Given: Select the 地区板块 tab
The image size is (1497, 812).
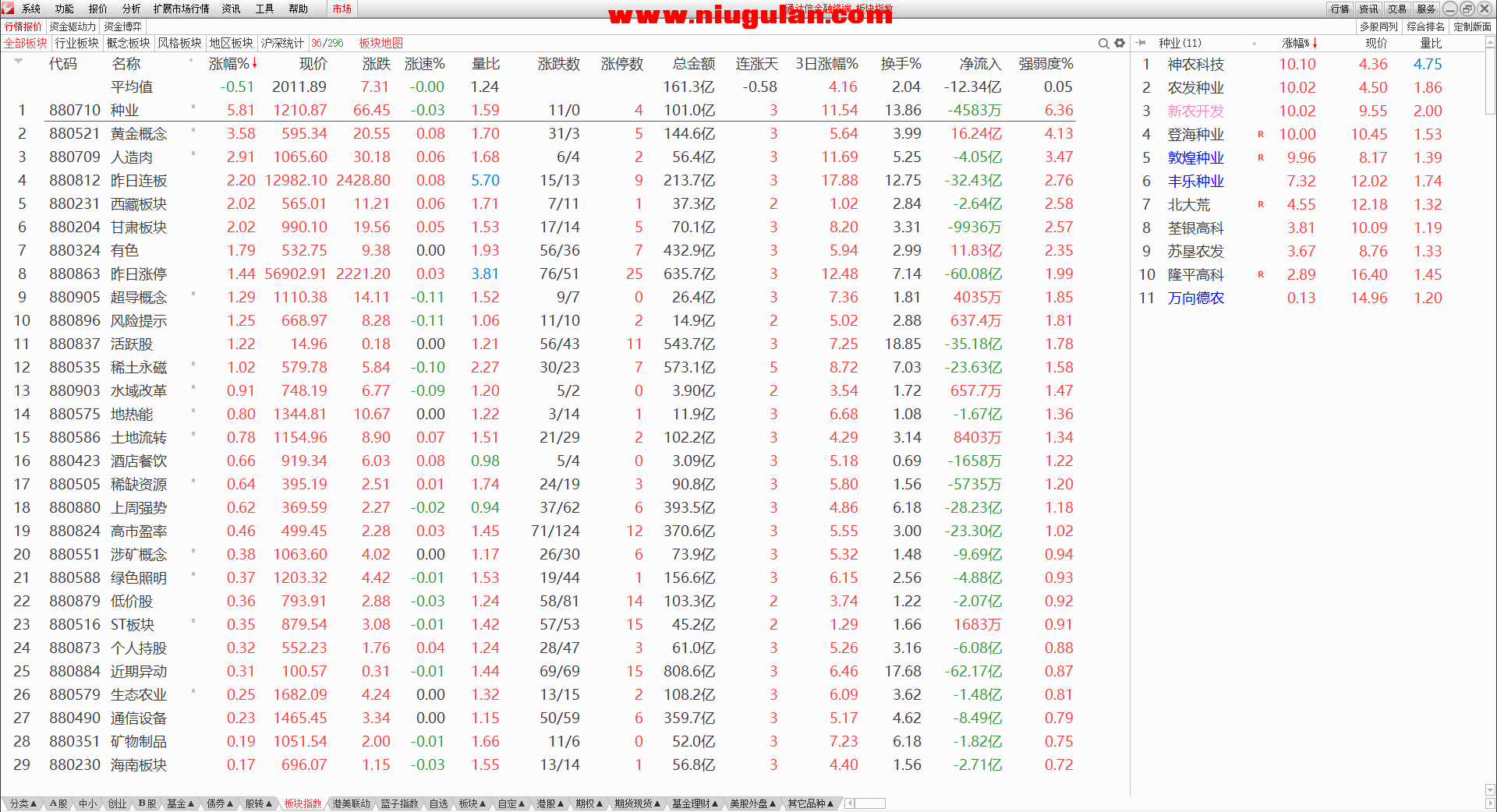Looking at the screenshot, I should (x=232, y=43).
